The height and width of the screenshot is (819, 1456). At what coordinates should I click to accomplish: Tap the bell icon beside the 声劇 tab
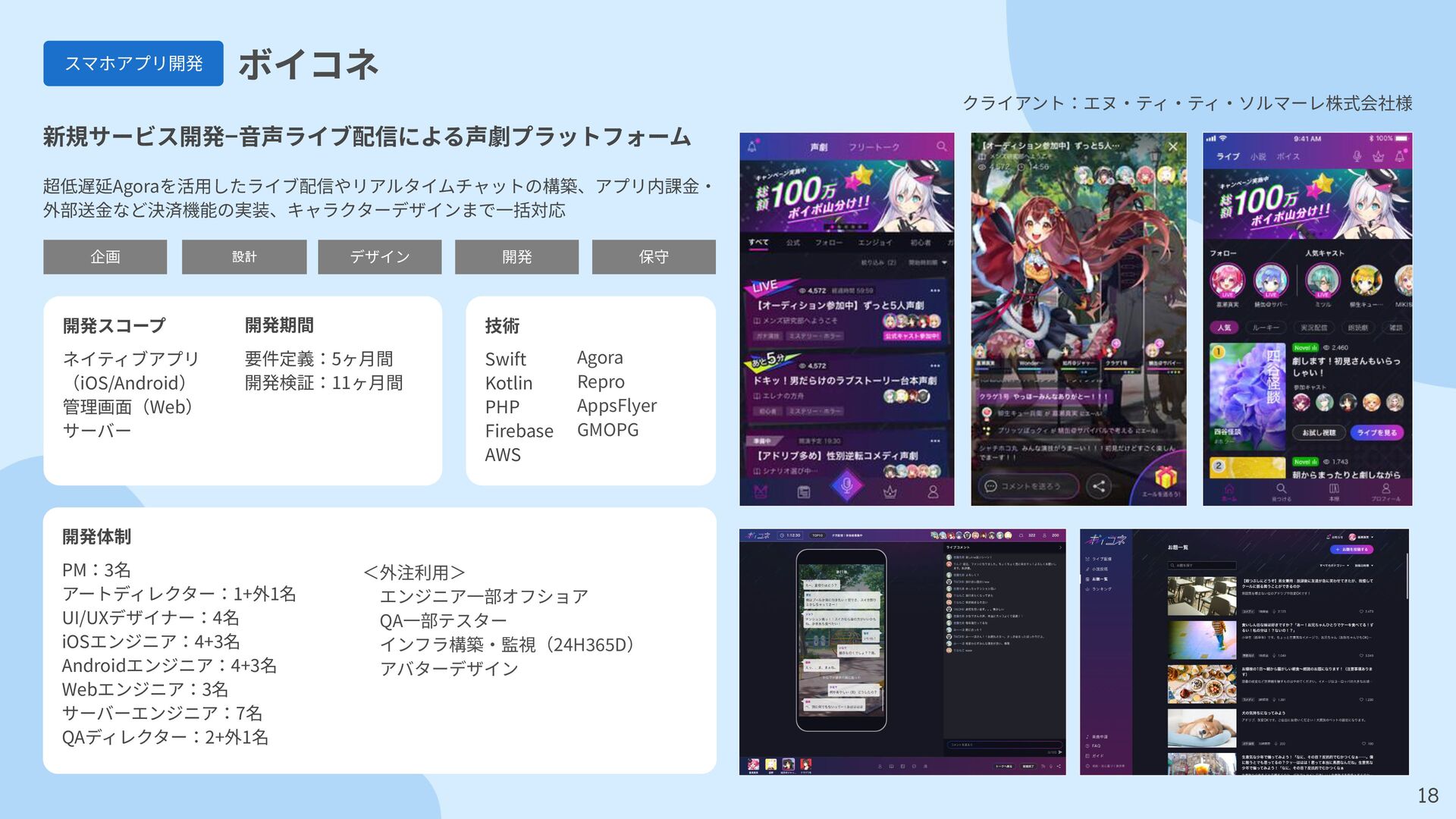[x=752, y=146]
